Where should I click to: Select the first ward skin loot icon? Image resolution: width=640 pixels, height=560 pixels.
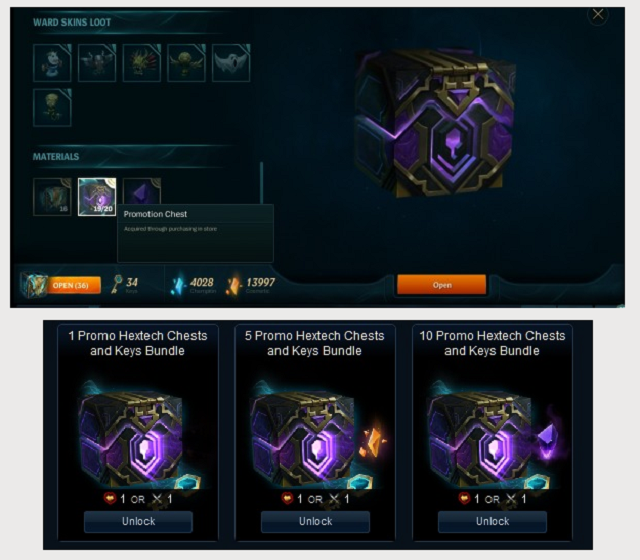52,63
